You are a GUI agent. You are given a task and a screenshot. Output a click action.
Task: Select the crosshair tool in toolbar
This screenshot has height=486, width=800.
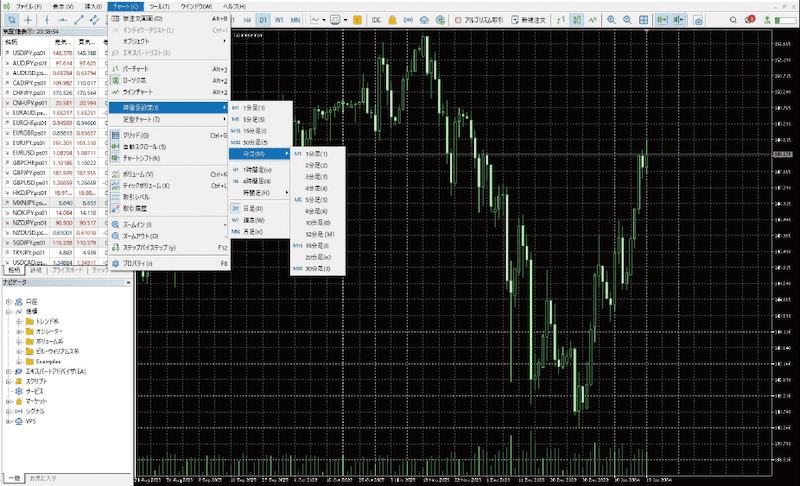pyautogui.click(x=30, y=19)
